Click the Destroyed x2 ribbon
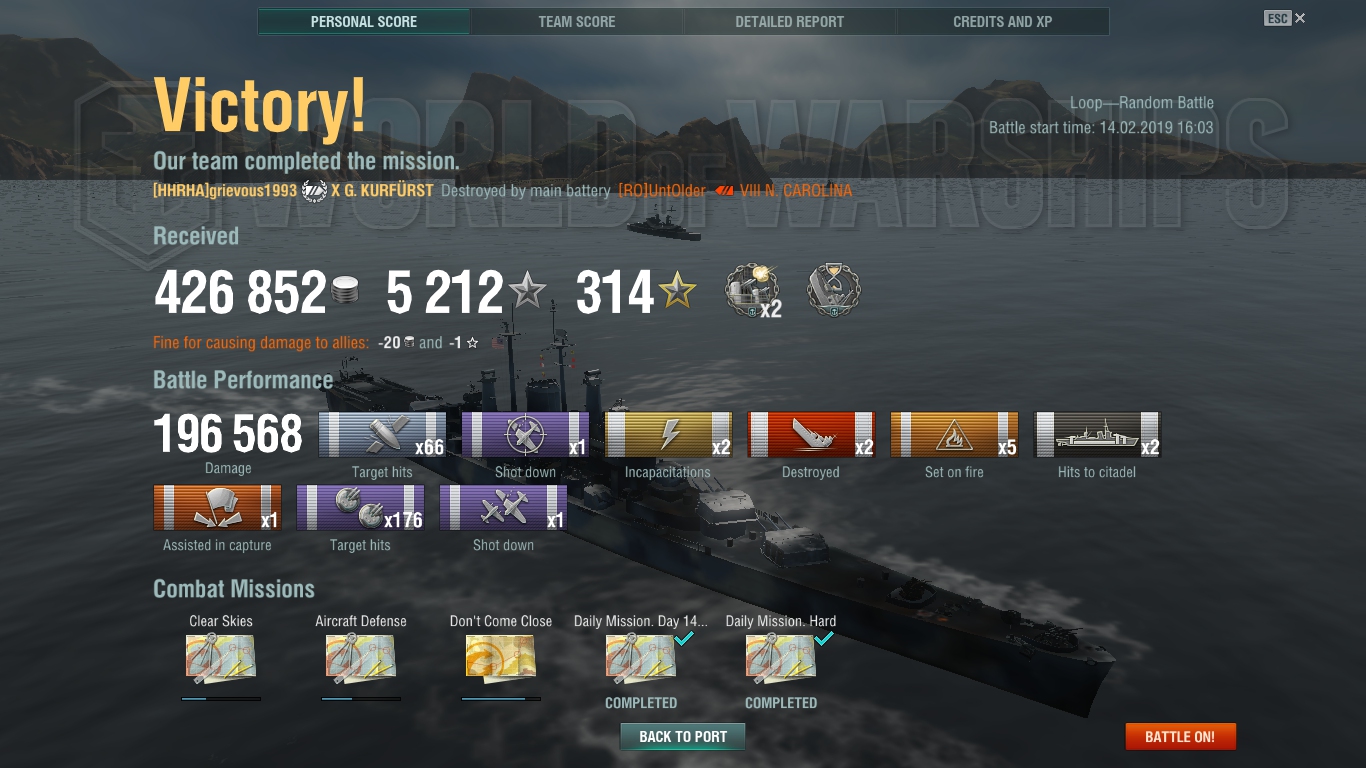 (x=811, y=435)
